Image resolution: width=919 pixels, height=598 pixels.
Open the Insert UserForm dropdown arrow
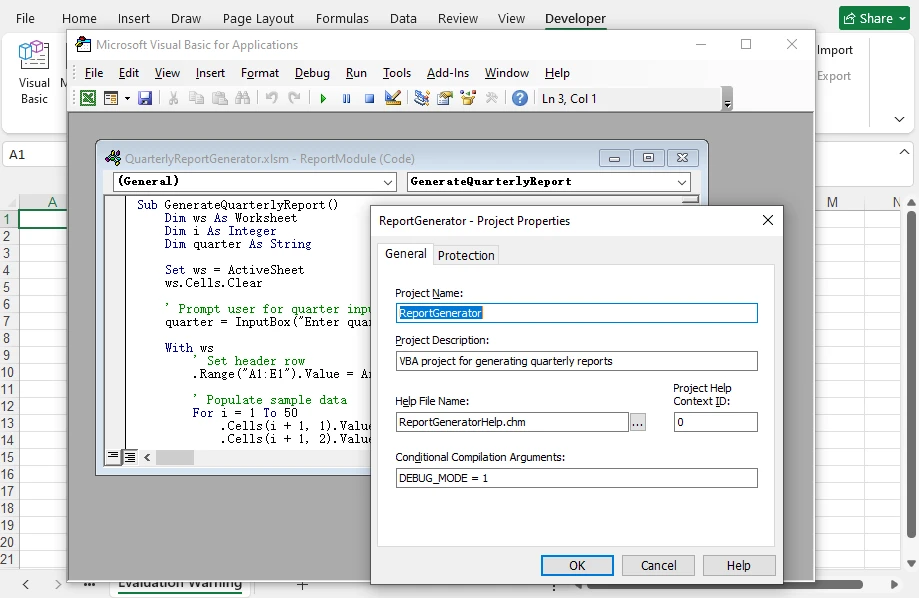click(x=127, y=97)
